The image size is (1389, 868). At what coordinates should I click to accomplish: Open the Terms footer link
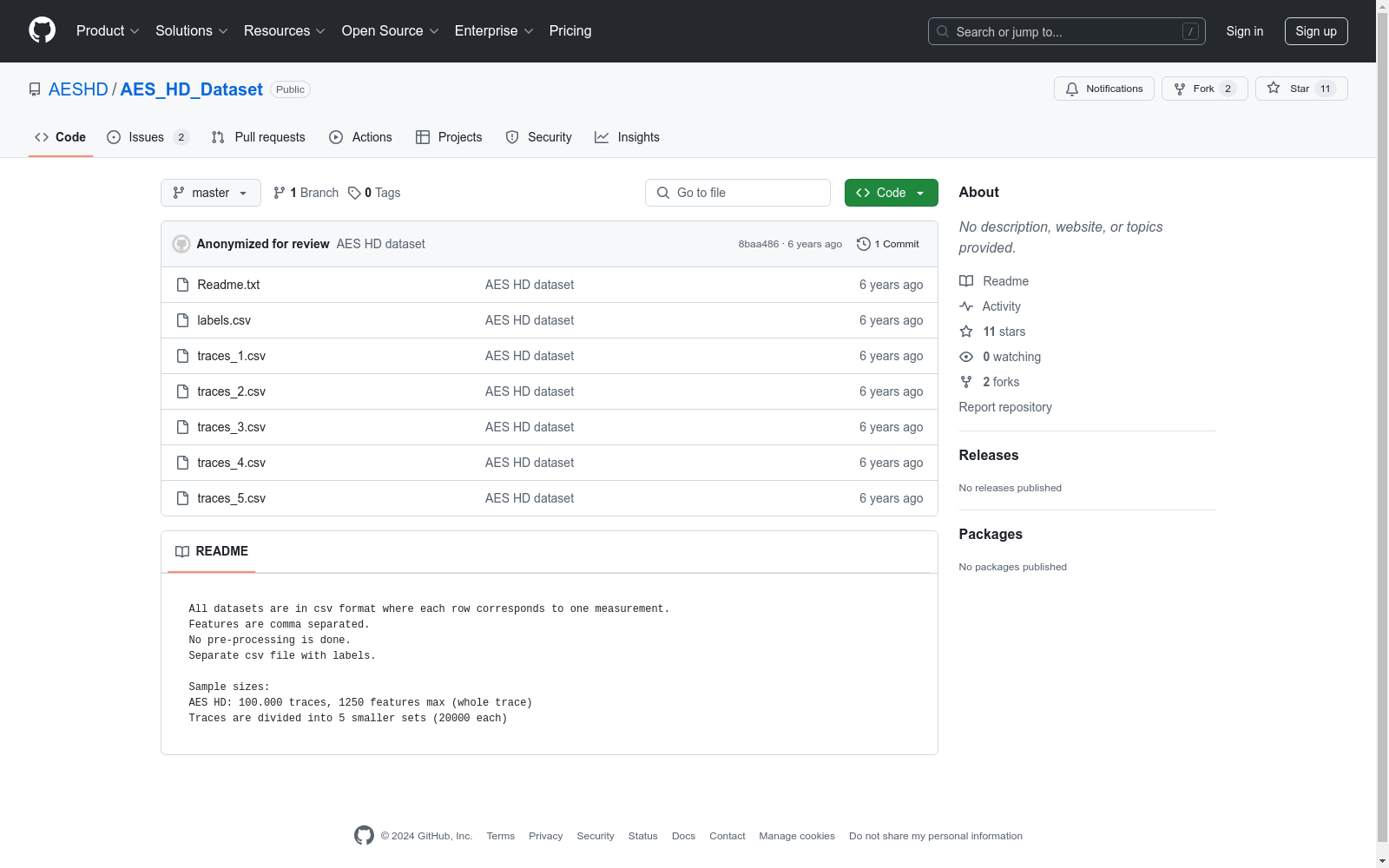pyautogui.click(x=501, y=836)
